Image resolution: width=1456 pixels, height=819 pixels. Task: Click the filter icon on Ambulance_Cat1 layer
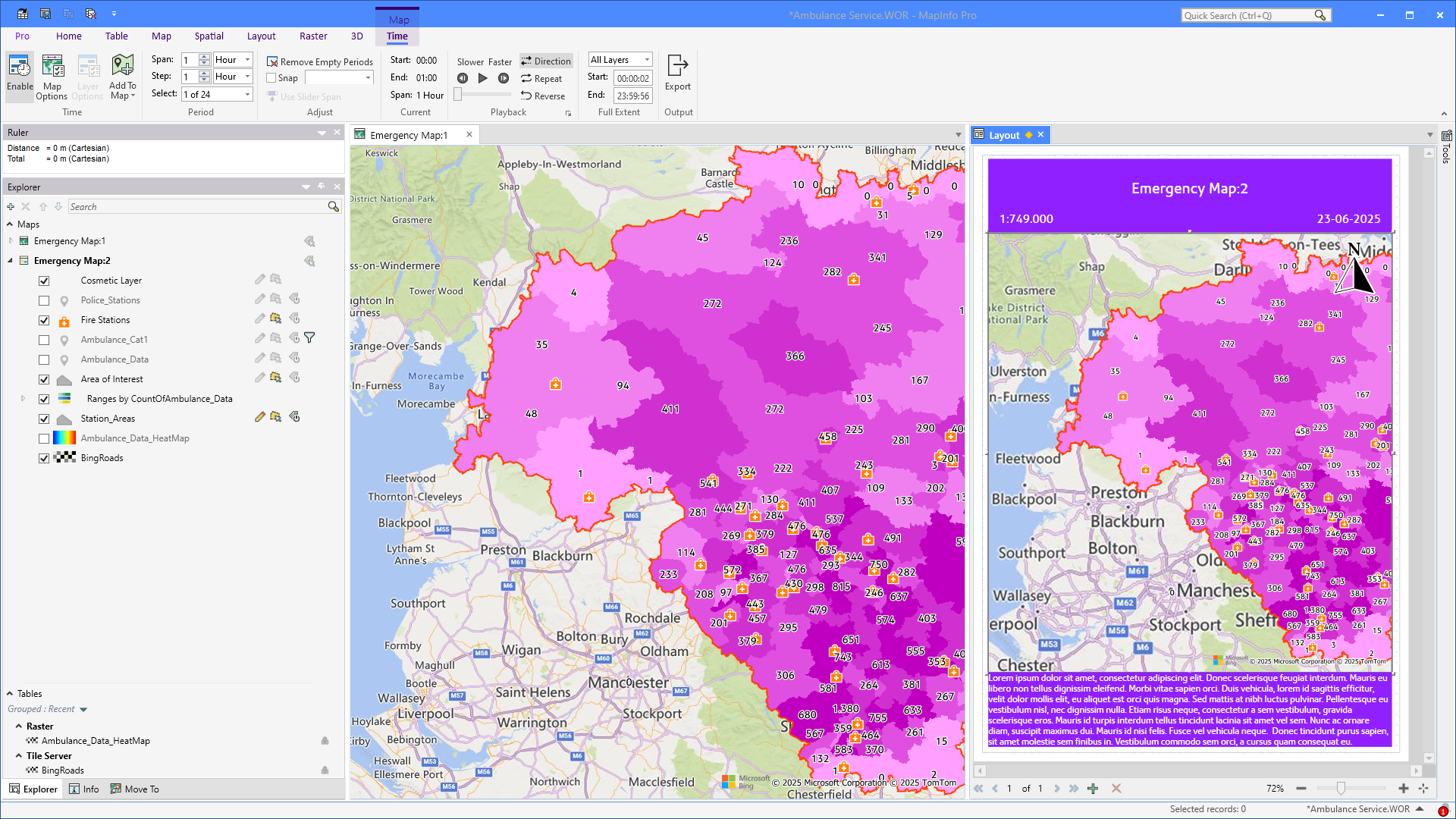click(x=309, y=338)
